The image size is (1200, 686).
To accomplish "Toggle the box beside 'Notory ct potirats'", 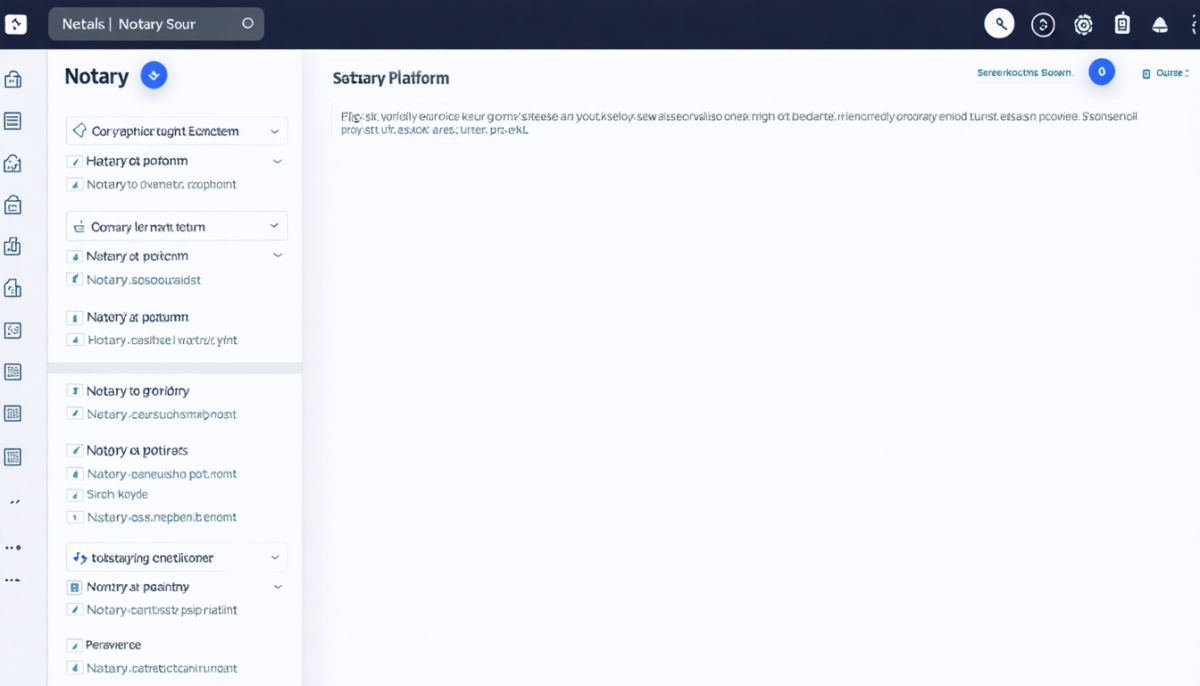I will point(74,450).
